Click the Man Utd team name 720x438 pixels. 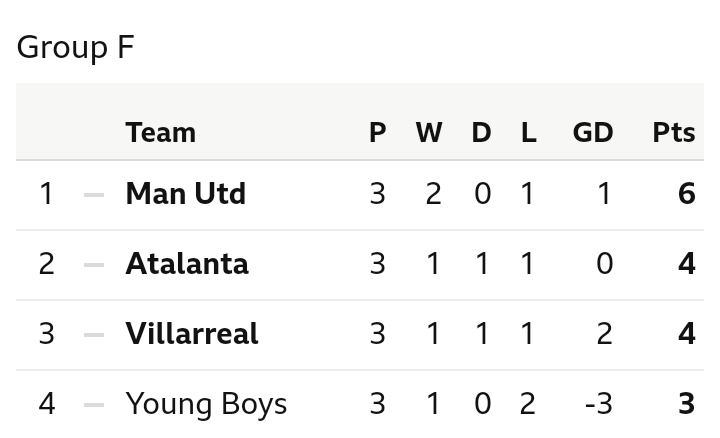(x=186, y=193)
